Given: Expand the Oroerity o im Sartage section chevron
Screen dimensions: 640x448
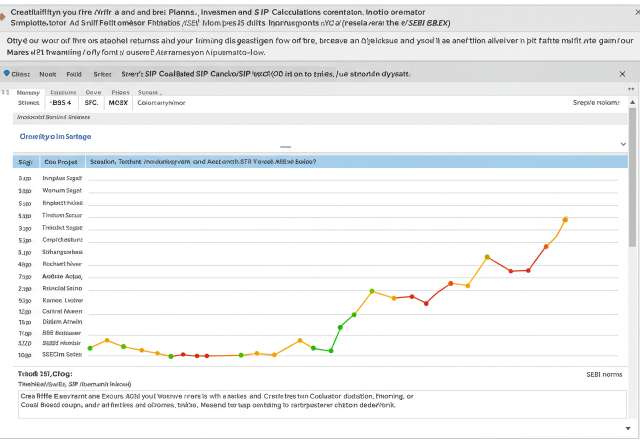Looking at the screenshot, I should 622,144.
